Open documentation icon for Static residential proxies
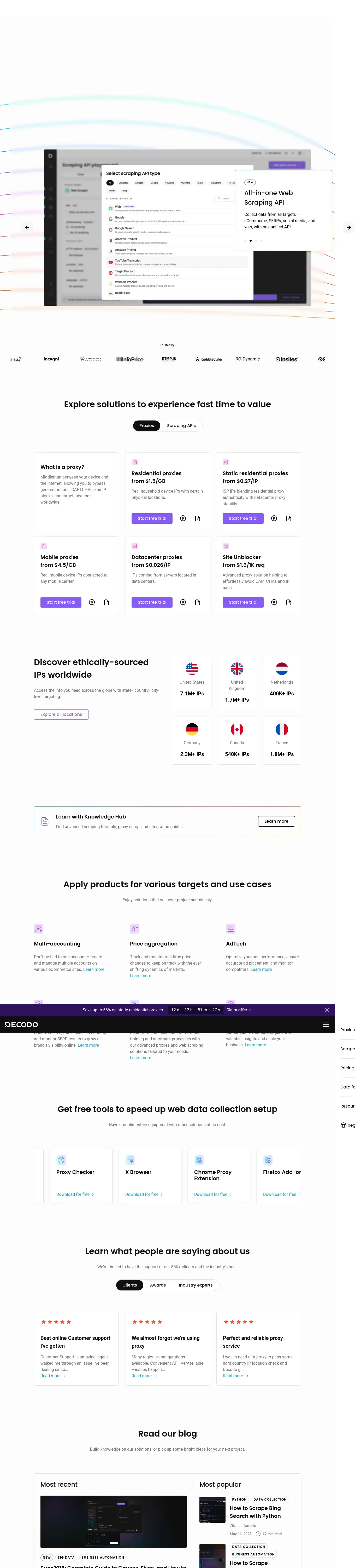The height and width of the screenshot is (1568, 355). (x=289, y=518)
